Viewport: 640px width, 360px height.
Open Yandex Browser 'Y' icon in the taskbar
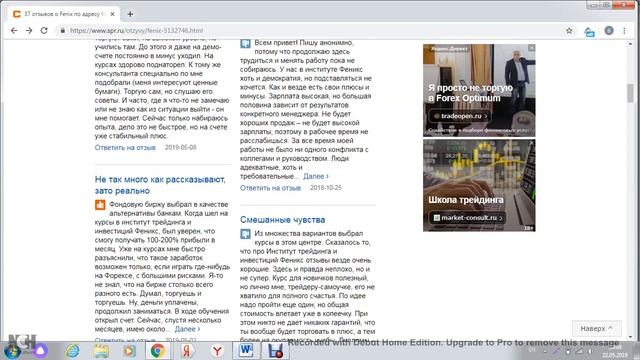coord(218,351)
